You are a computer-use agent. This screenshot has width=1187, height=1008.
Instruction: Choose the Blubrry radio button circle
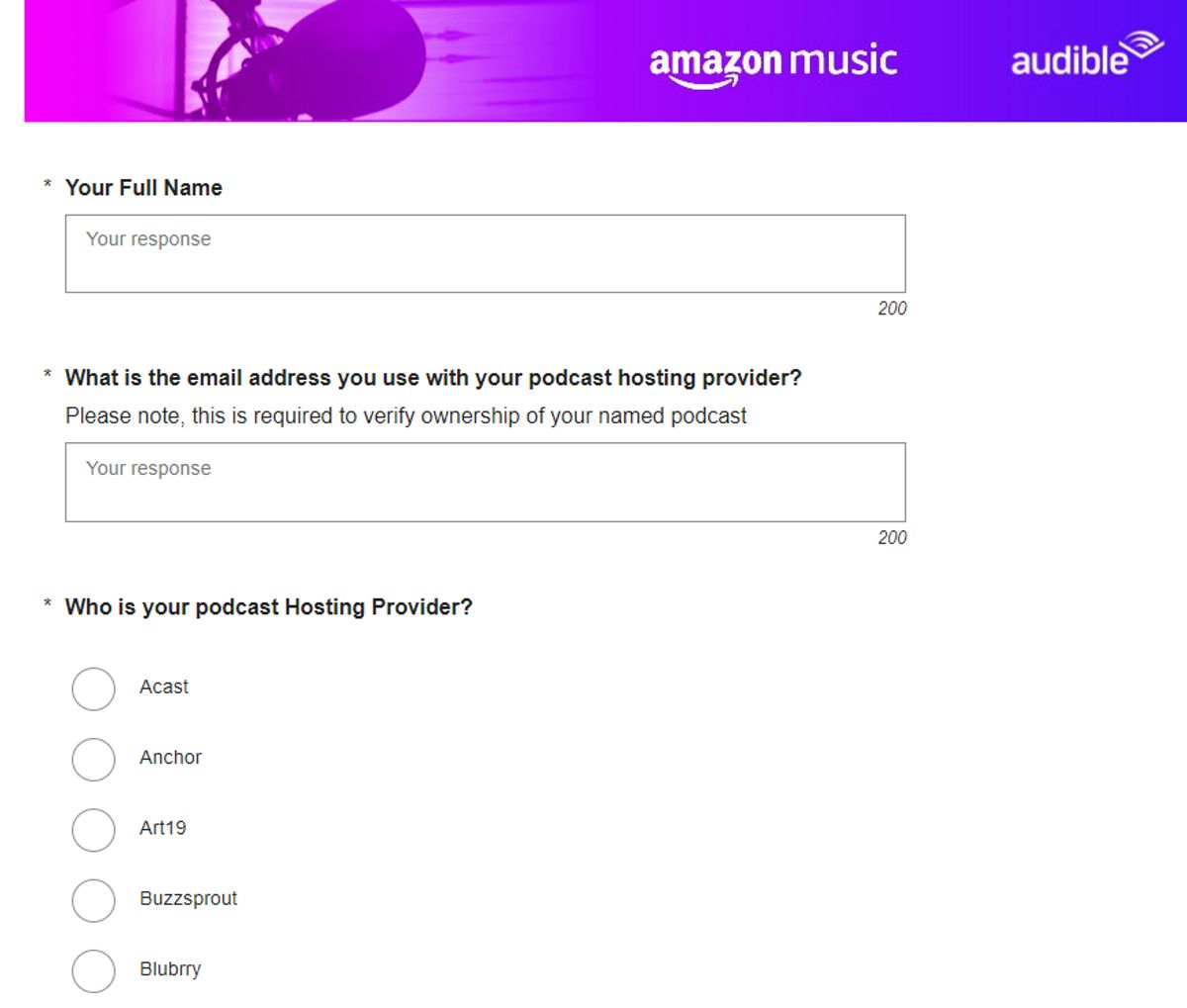[93, 970]
